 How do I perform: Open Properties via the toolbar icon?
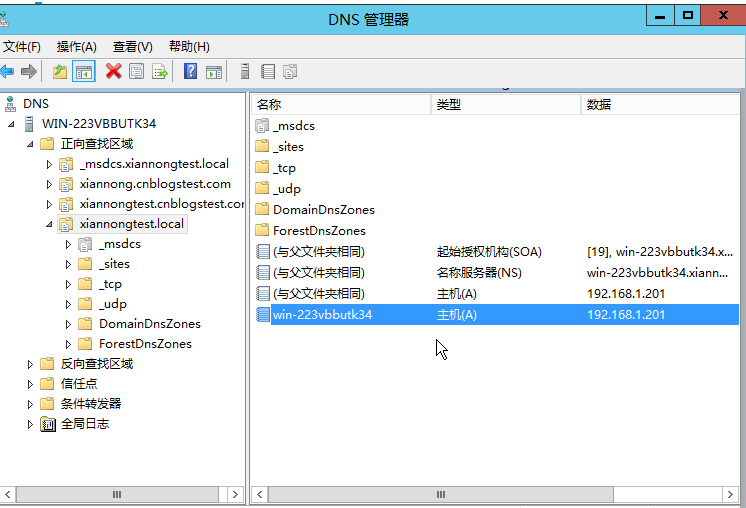pyautogui.click(x=136, y=71)
